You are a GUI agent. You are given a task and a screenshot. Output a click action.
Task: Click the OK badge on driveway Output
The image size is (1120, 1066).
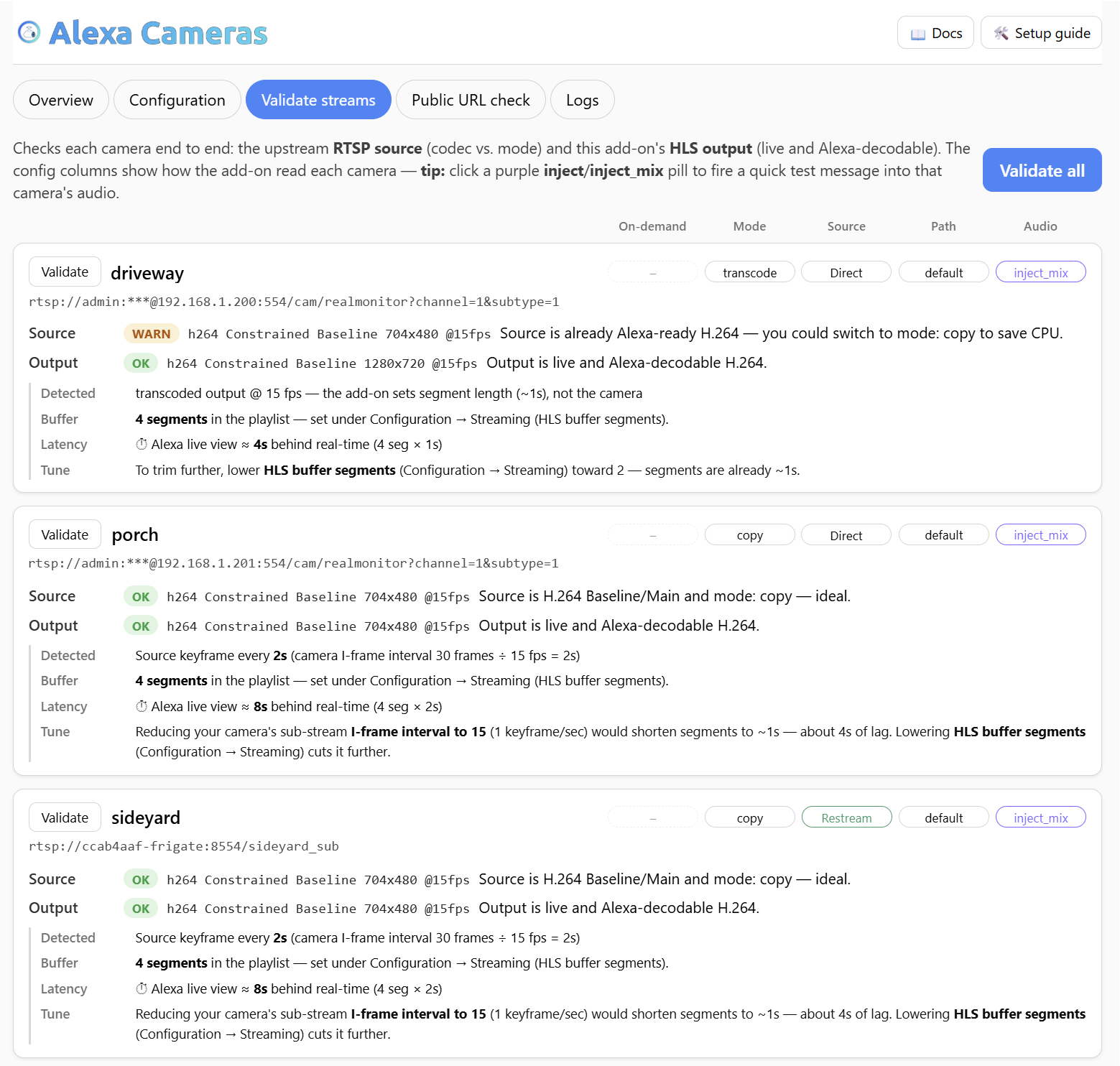141,363
